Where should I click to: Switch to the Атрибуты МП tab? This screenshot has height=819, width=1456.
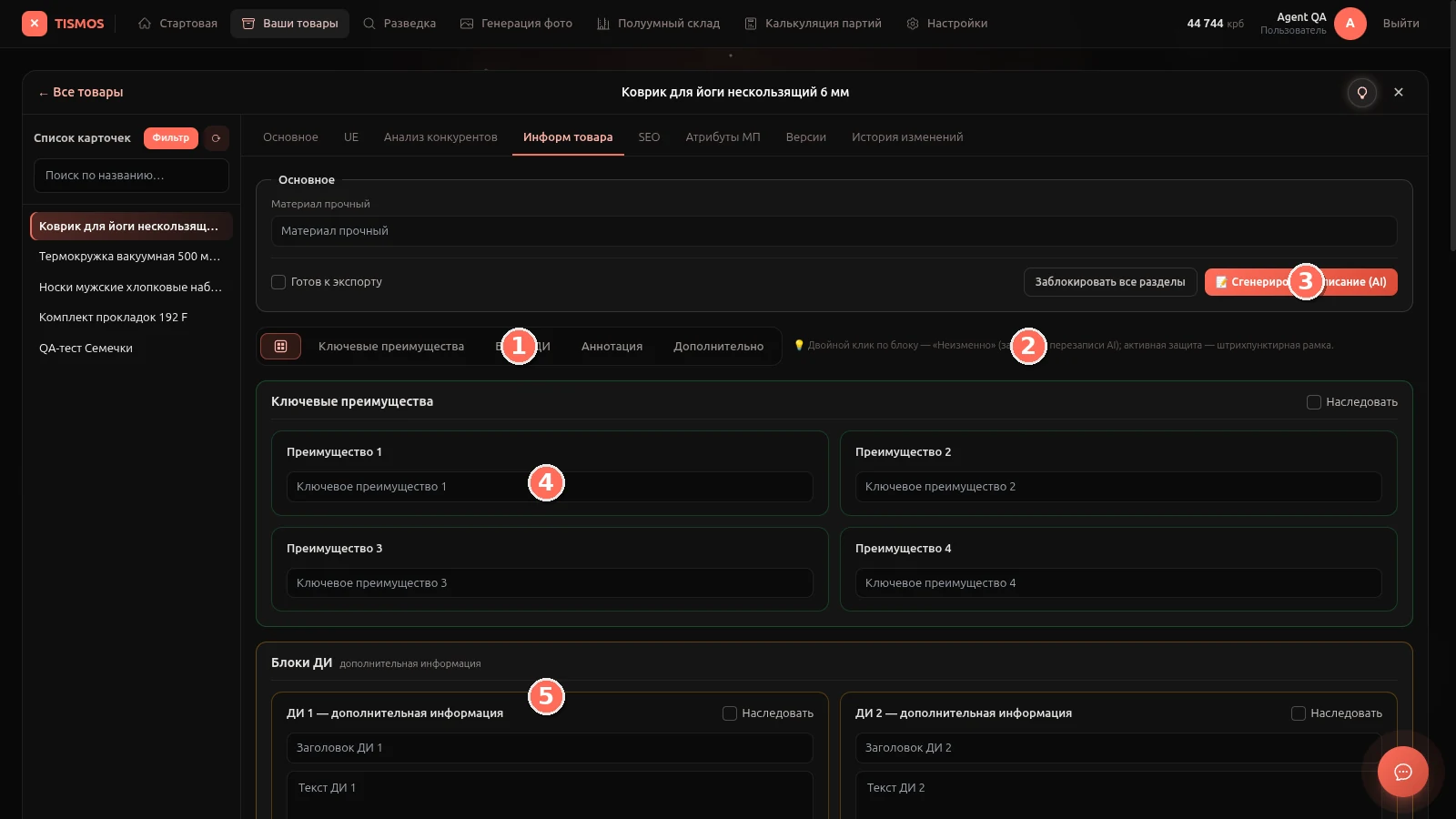[723, 137]
